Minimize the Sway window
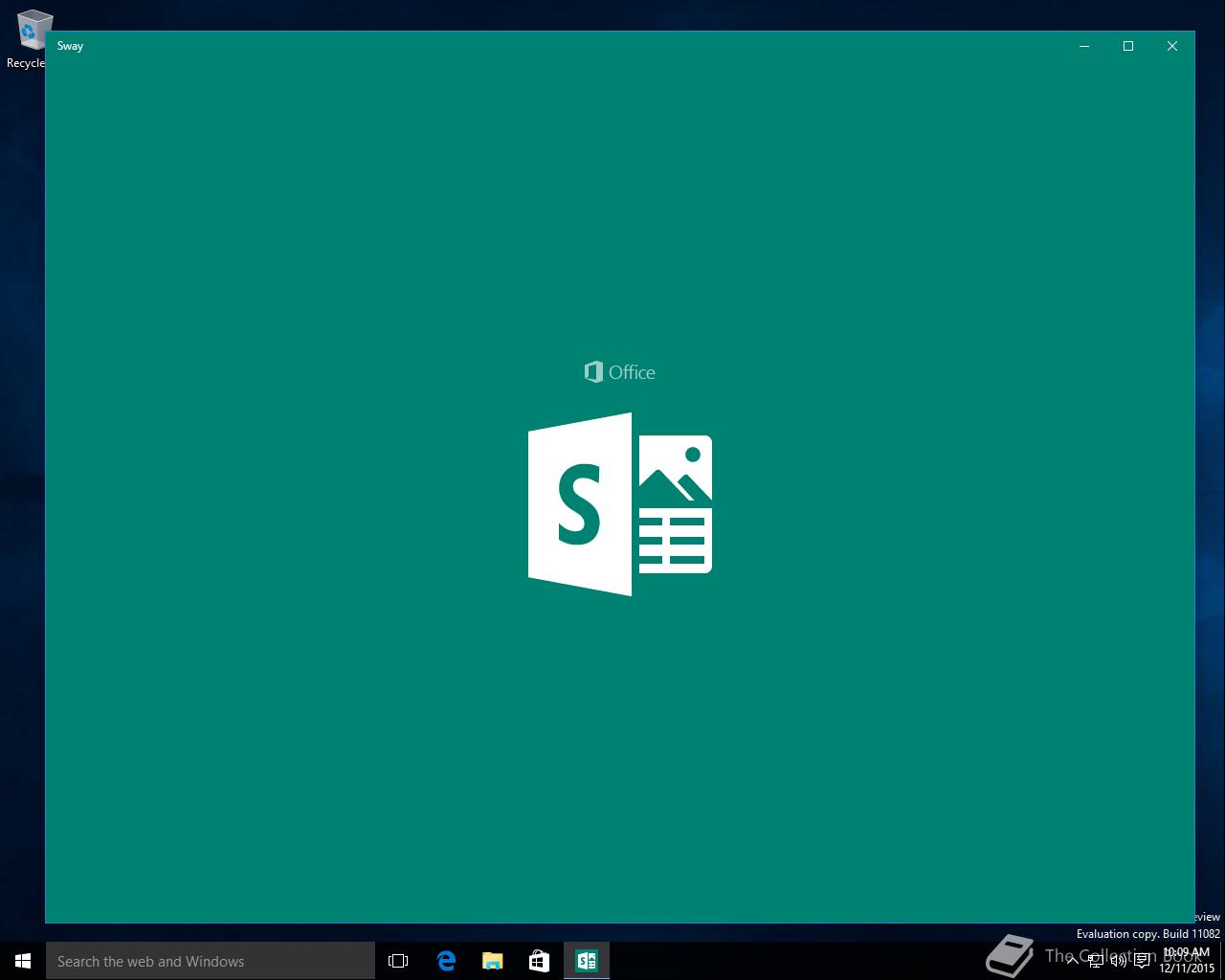The width and height of the screenshot is (1225, 980). pos(1084,46)
